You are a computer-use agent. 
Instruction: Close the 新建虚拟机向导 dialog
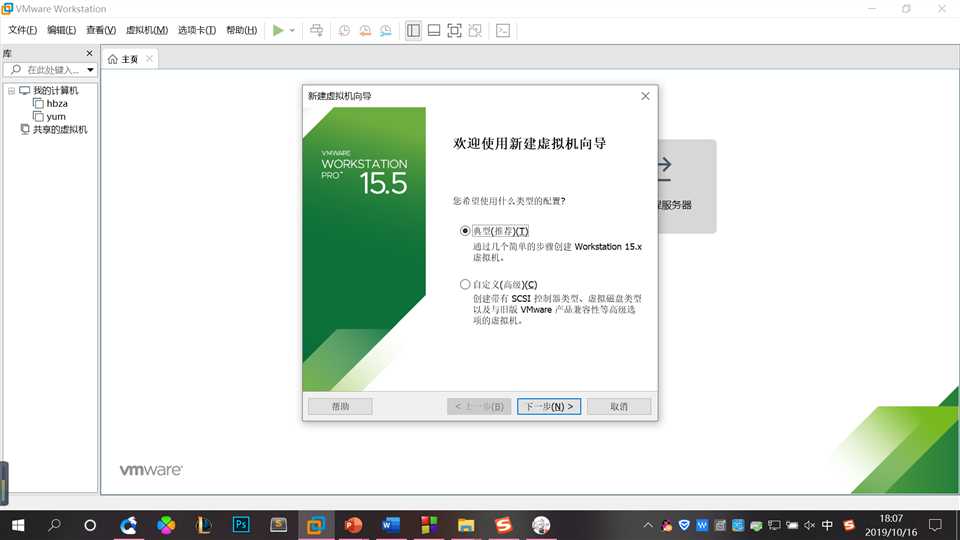[x=645, y=96]
